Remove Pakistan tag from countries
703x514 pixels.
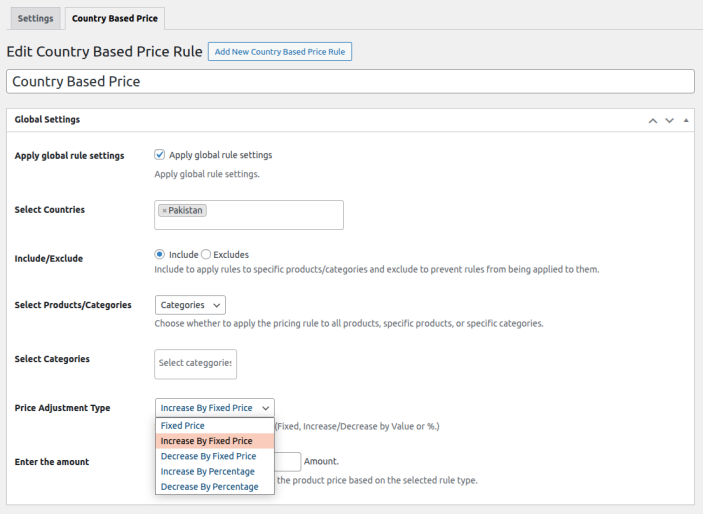(x=164, y=210)
